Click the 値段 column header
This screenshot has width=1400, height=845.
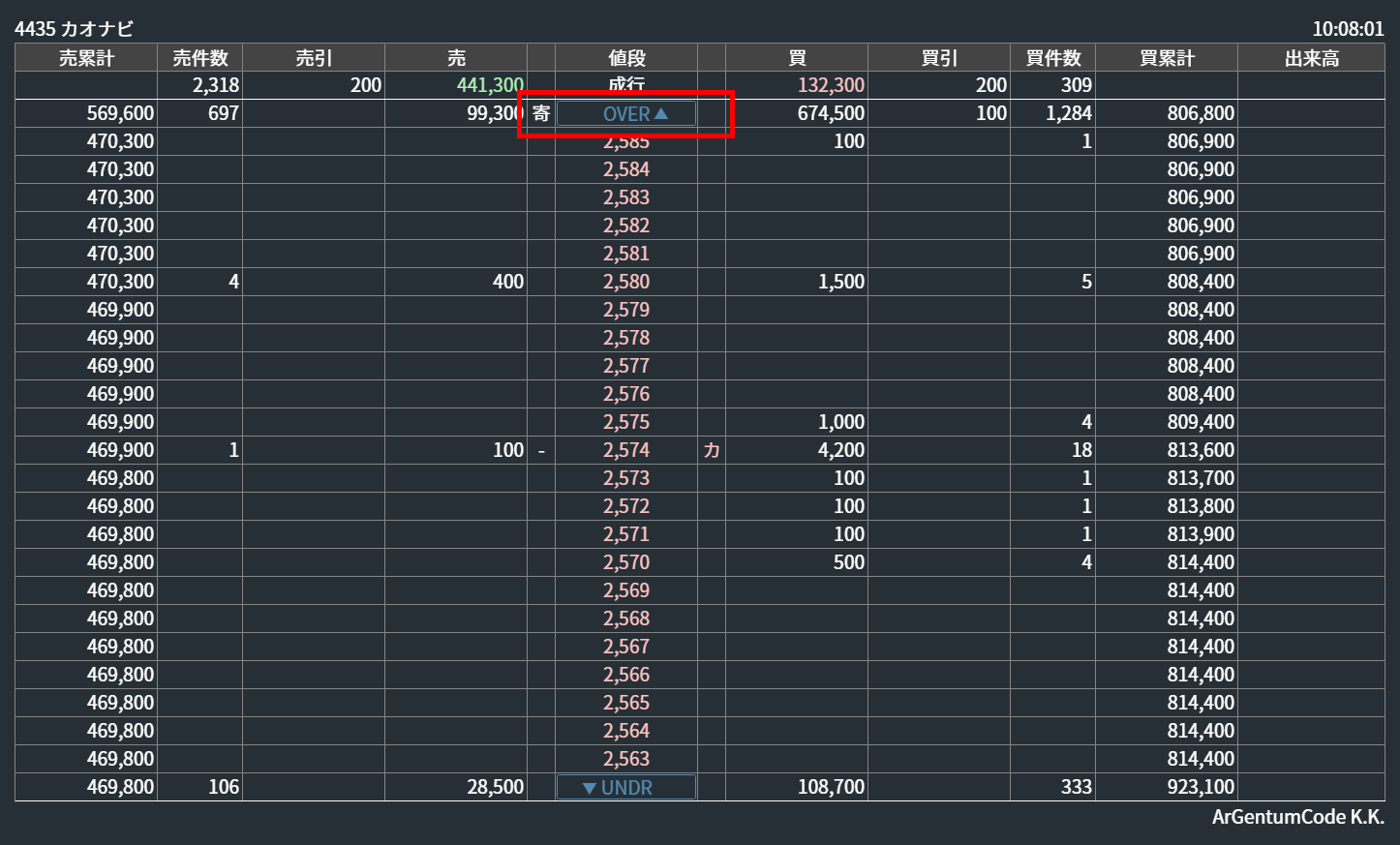[626, 58]
